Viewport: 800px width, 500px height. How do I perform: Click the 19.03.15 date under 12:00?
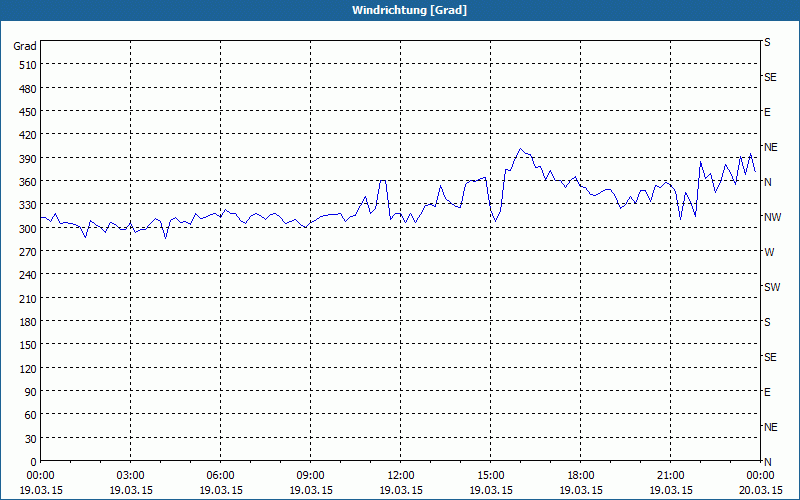click(x=401, y=490)
